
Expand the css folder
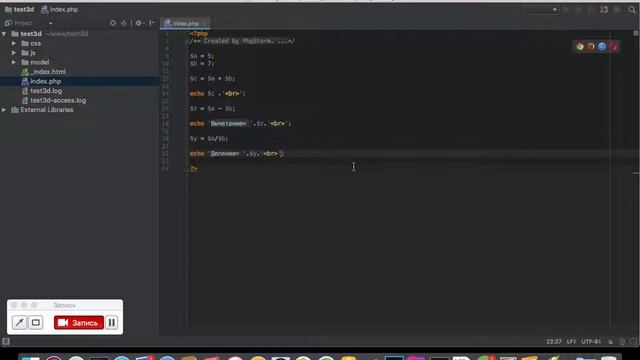(x=14, y=43)
